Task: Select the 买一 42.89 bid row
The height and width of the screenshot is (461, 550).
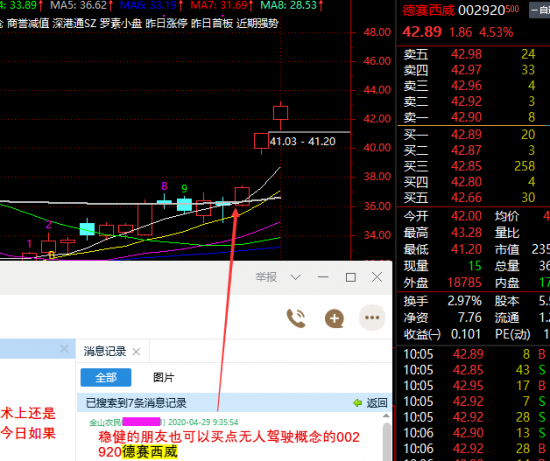Action: 470,134
